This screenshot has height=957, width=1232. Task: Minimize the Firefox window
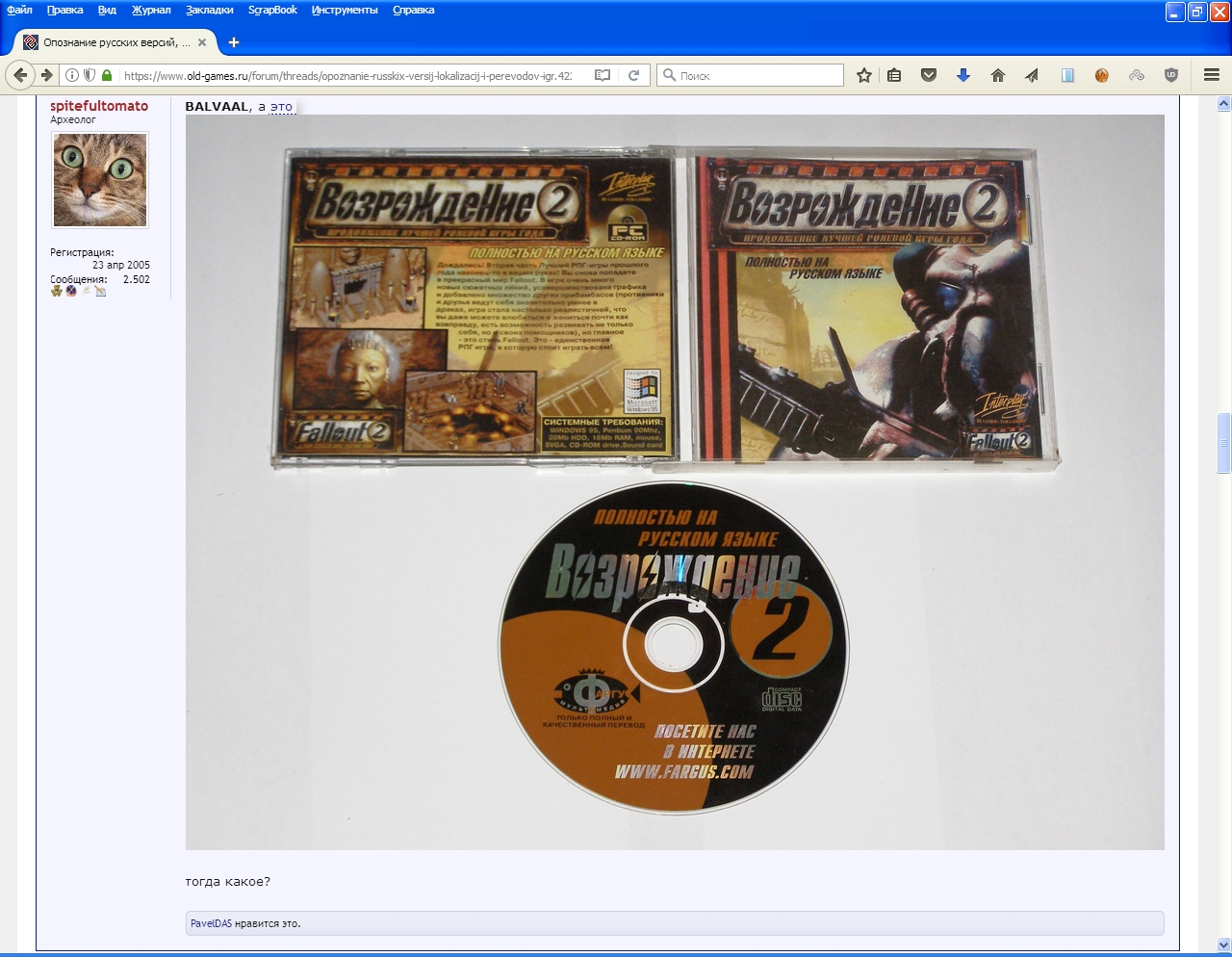click(x=1175, y=12)
